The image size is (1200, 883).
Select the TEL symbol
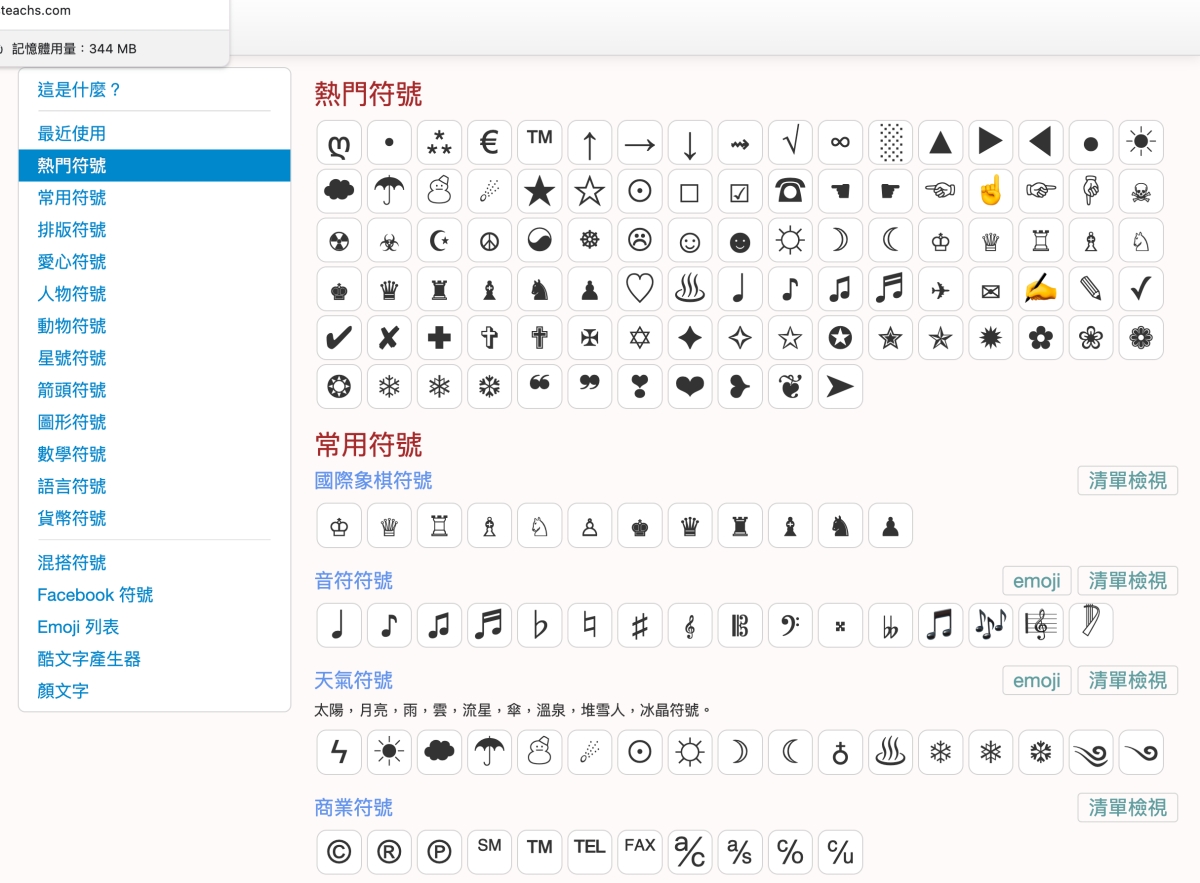590,852
